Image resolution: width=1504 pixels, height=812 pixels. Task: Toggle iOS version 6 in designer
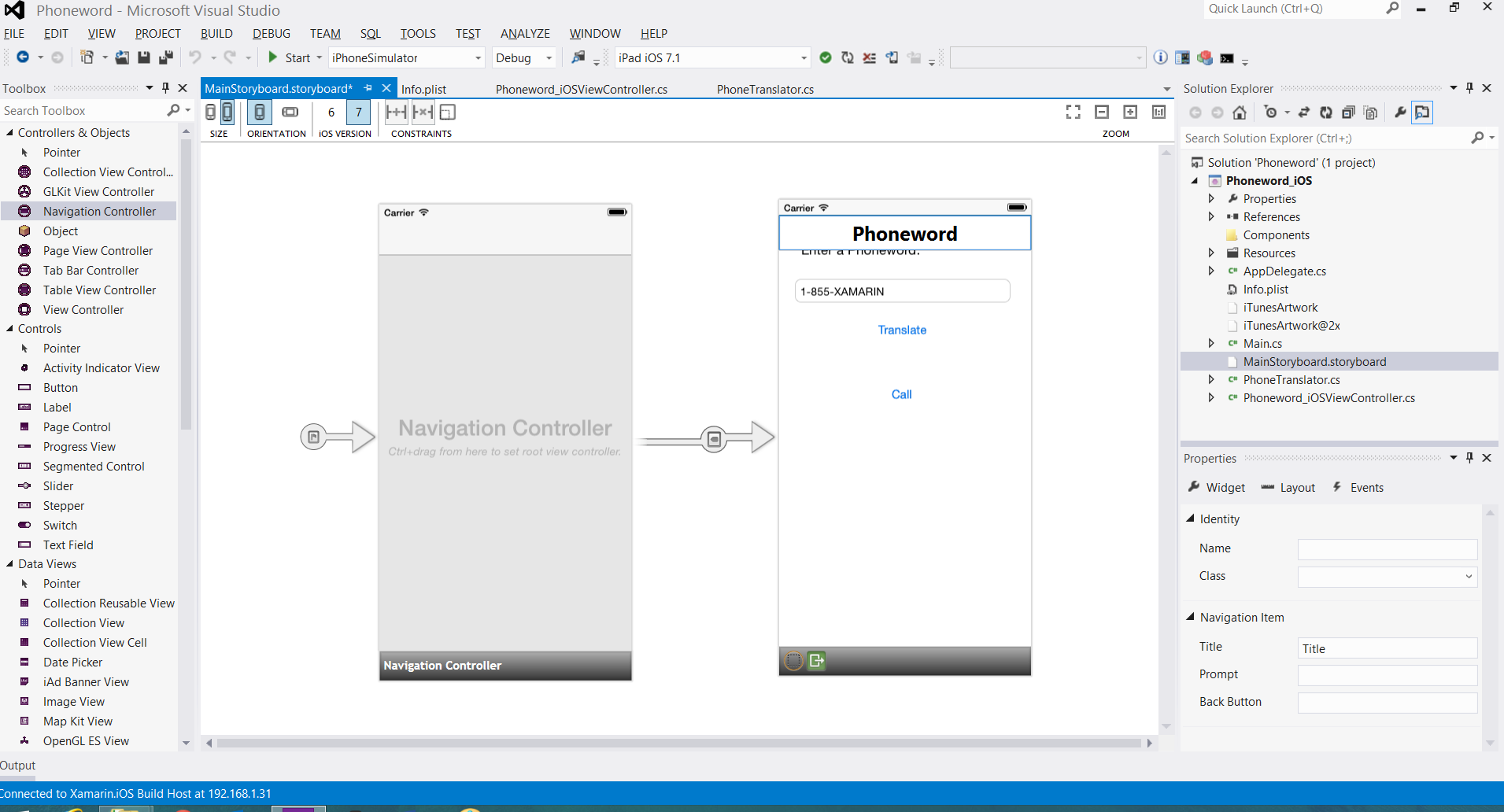331,113
